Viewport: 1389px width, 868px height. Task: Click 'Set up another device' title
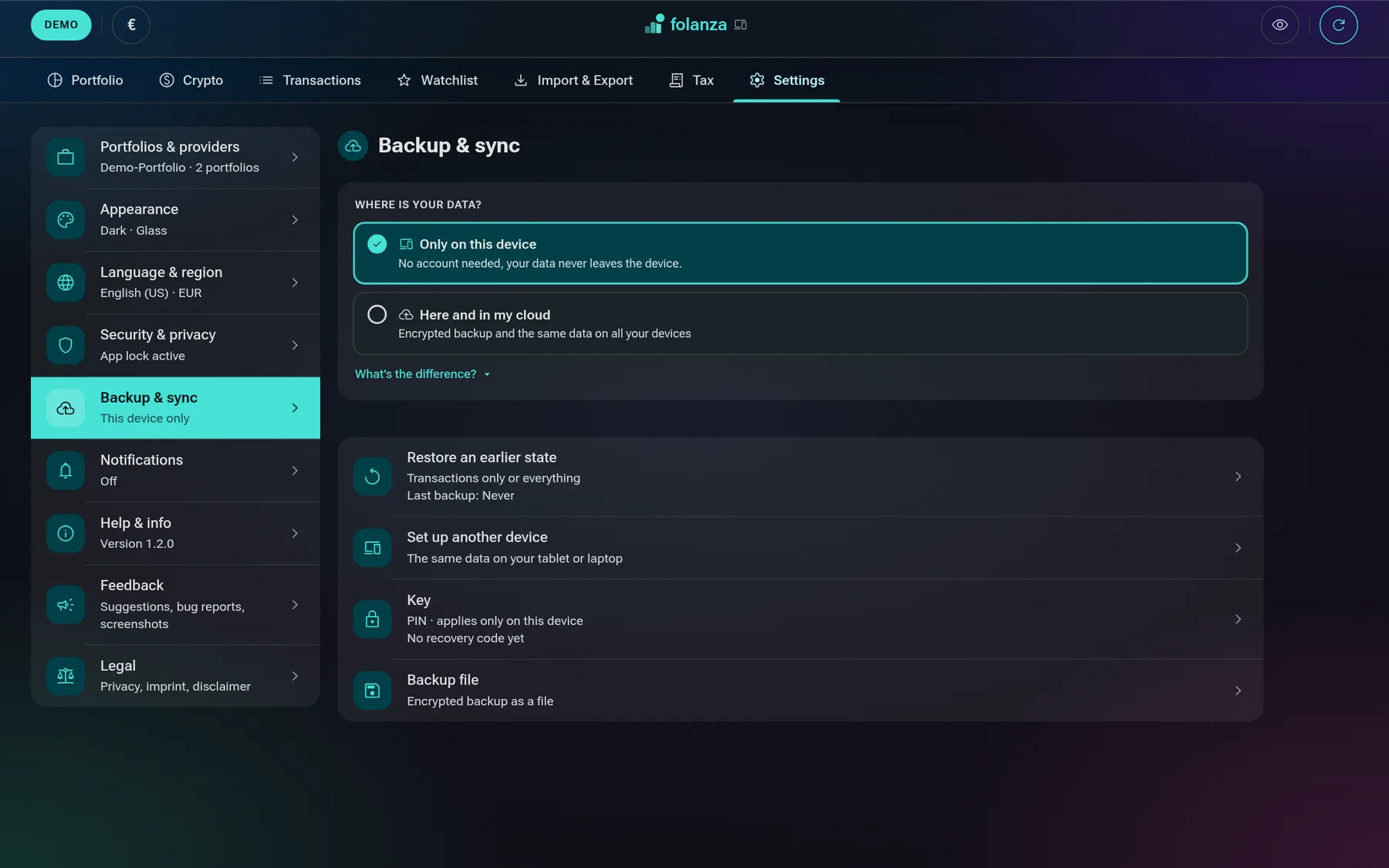(477, 537)
